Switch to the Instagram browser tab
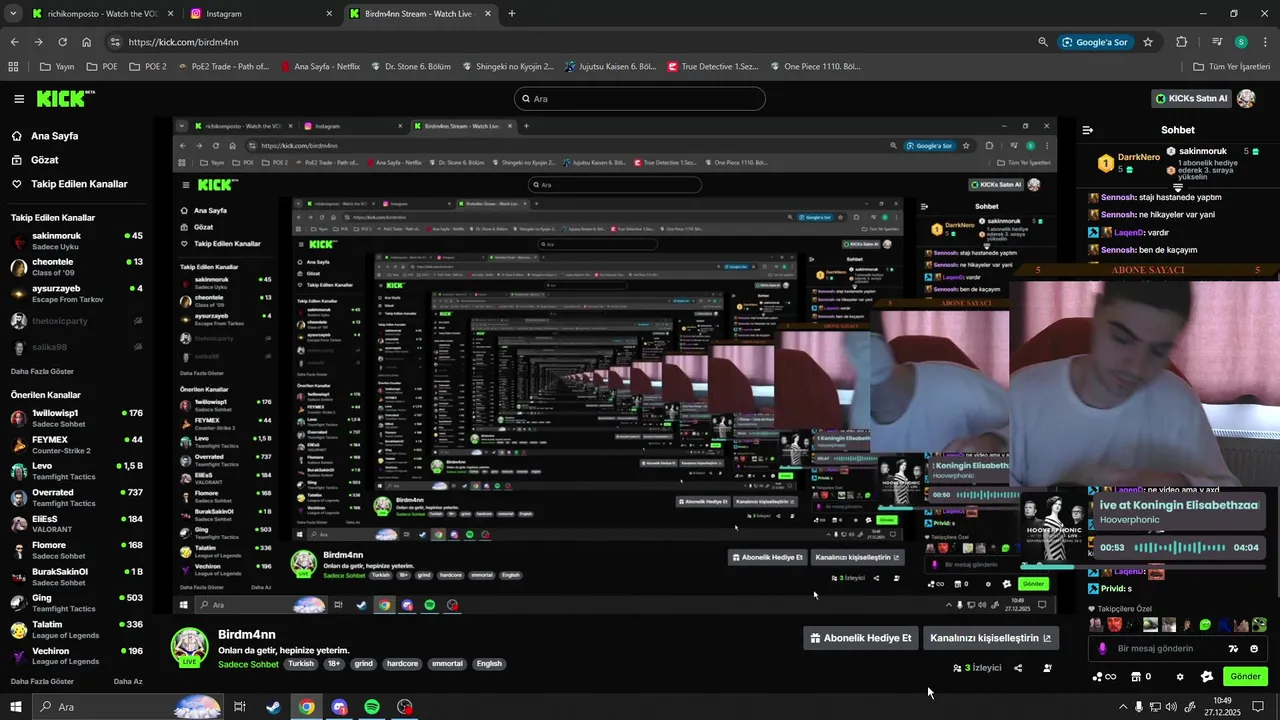The width and height of the screenshot is (1280, 720). (x=262, y=14)
